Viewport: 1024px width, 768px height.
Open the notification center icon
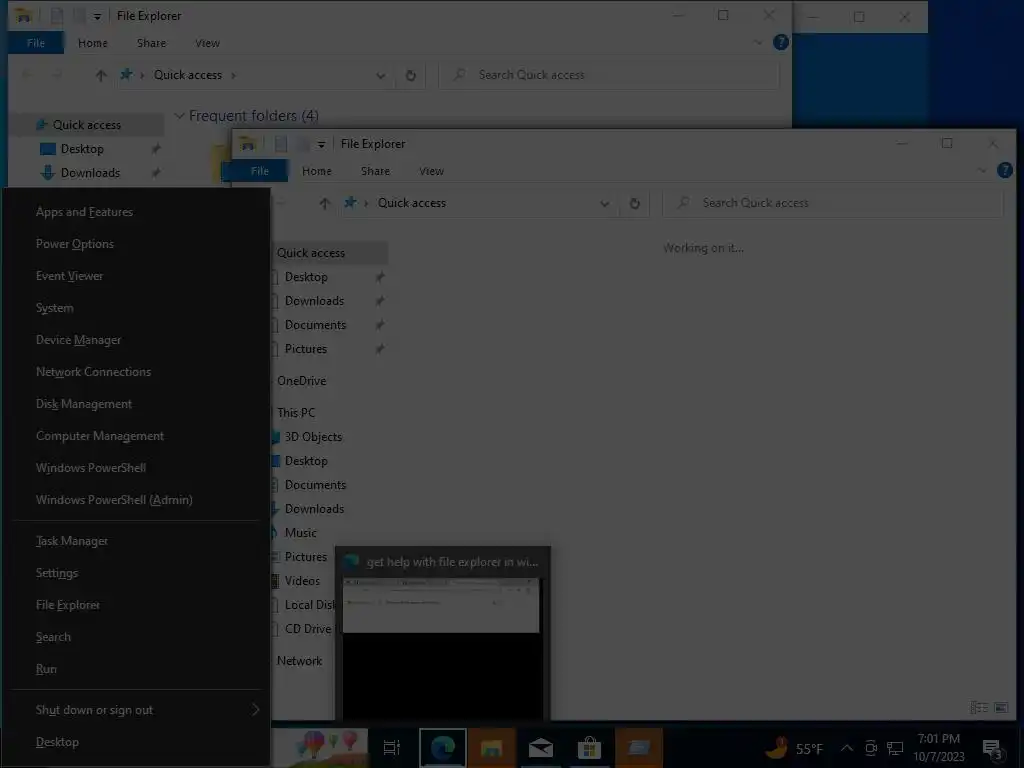[992, 749]
